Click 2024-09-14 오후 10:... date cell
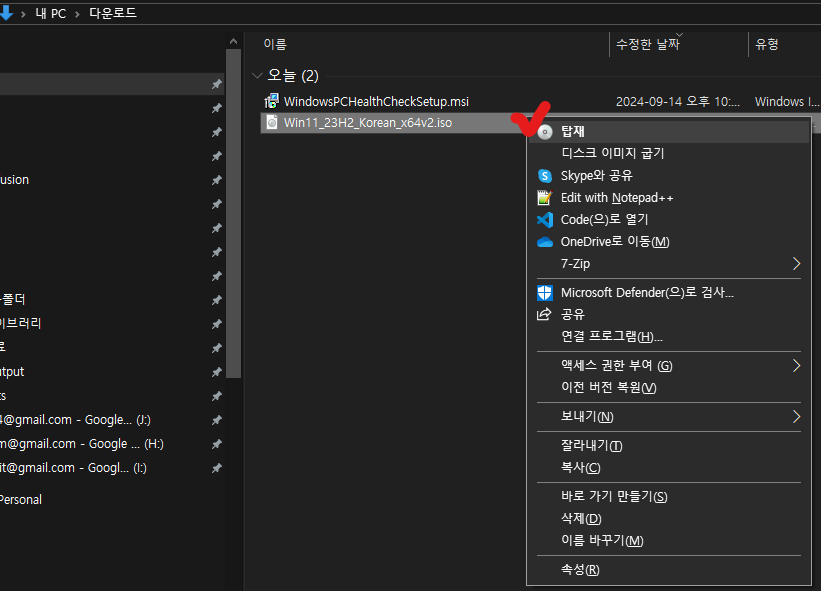 (x=678, y=102)
